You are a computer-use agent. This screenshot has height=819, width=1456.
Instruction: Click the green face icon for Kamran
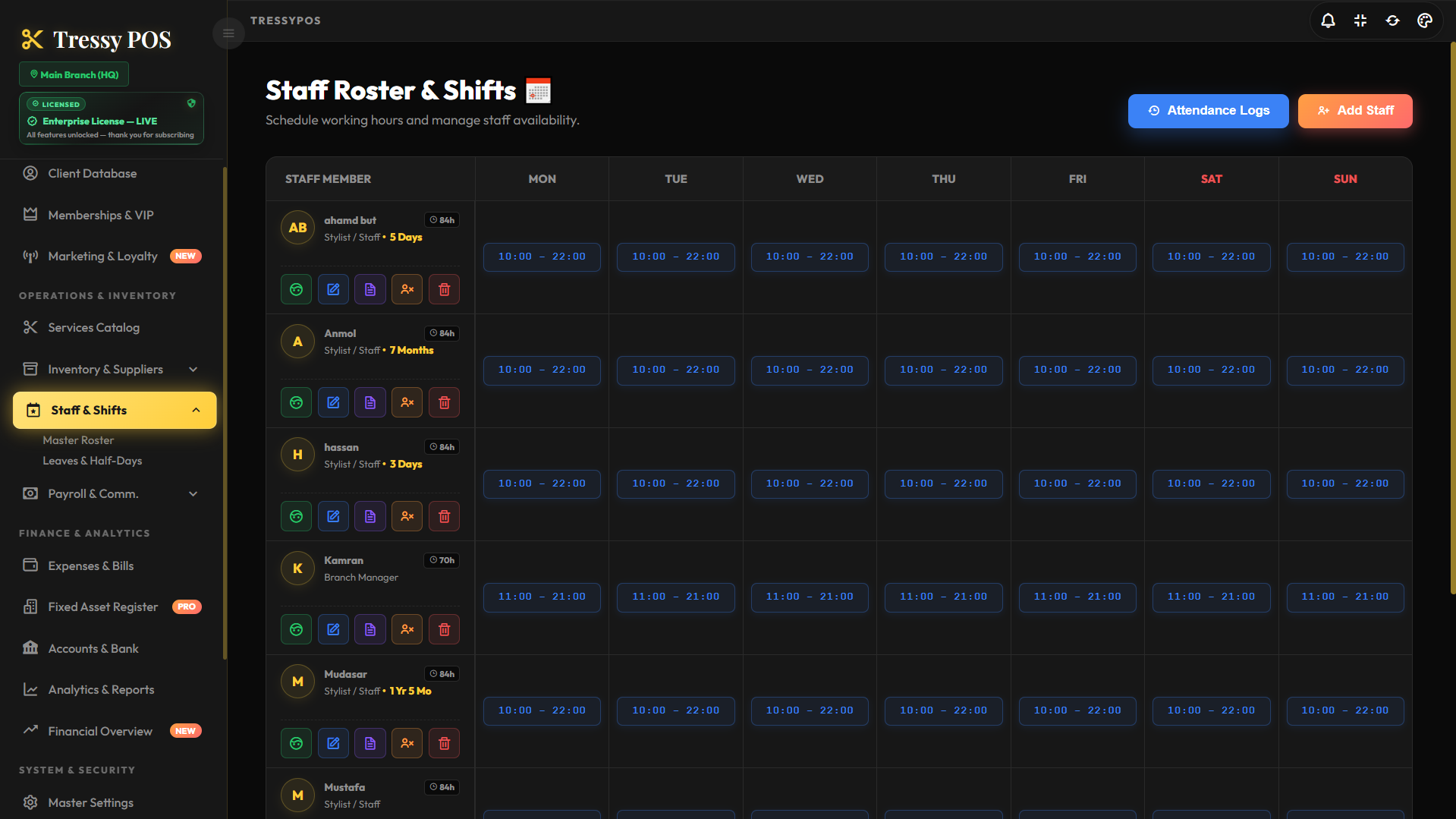coord(297,629)
